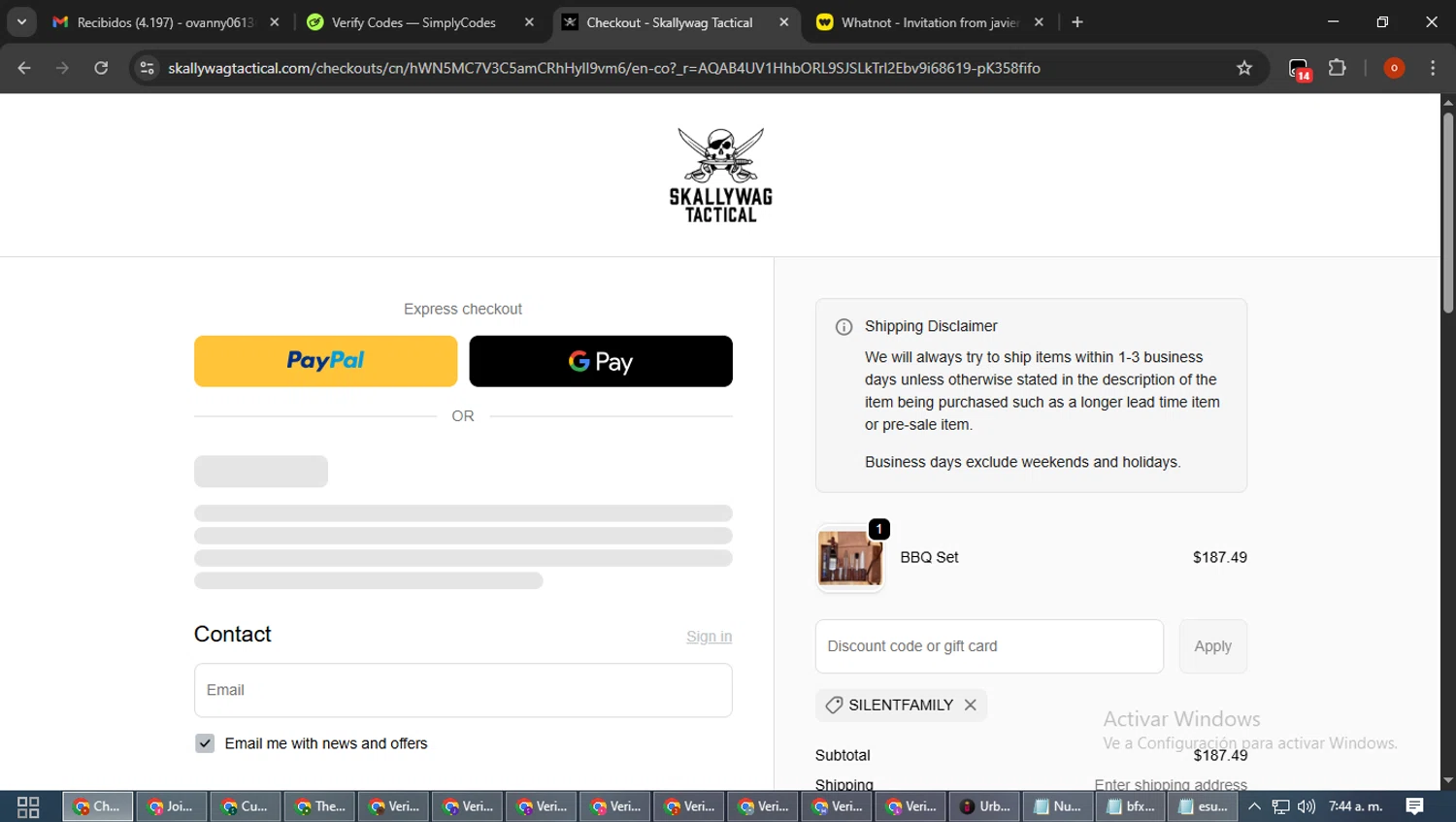Open a new browser tab
The width and height of the screenshot is (1456, 822).
(x=1077, y=22)
